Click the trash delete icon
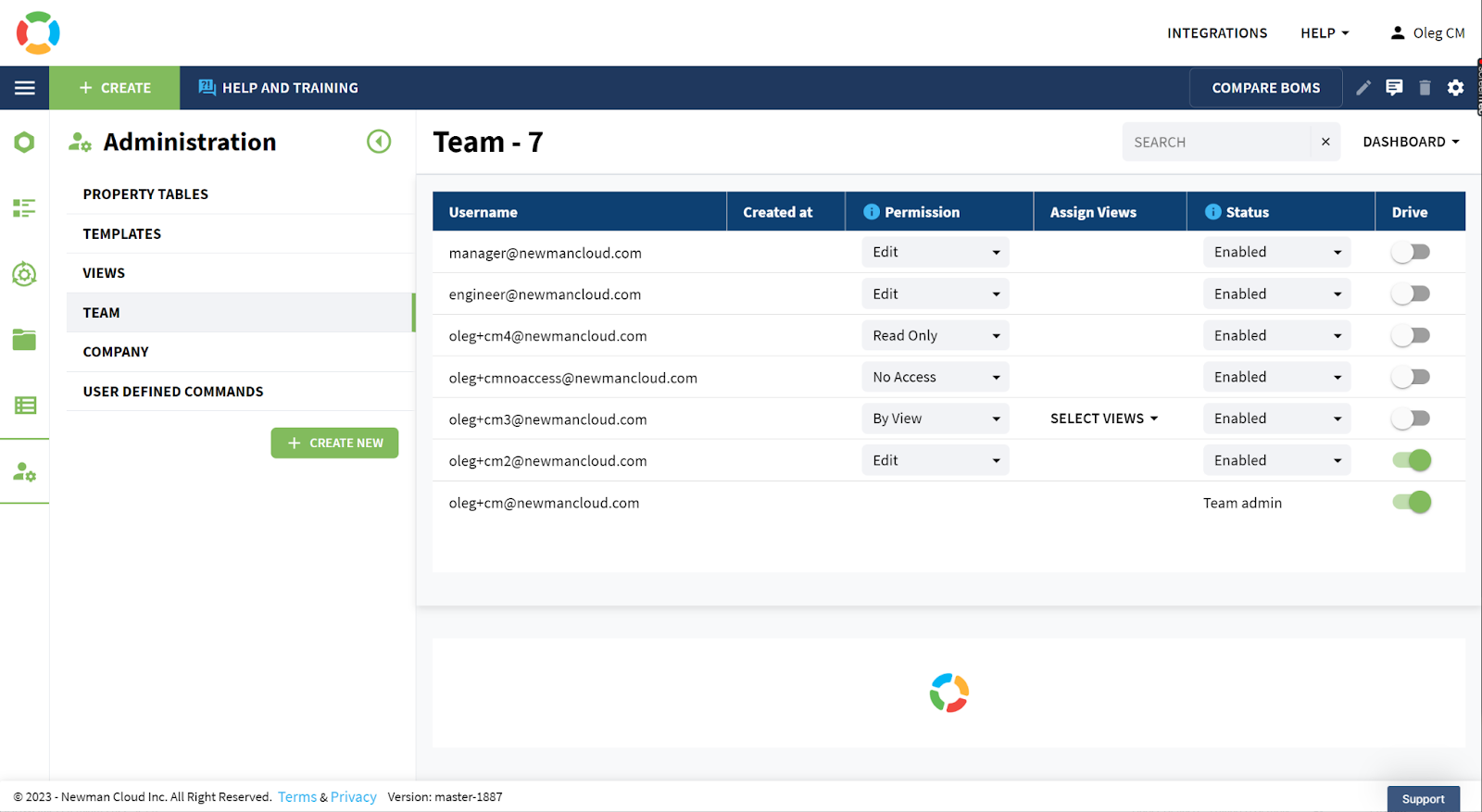The image size is (1482, 812). [x=1425, y=88]
